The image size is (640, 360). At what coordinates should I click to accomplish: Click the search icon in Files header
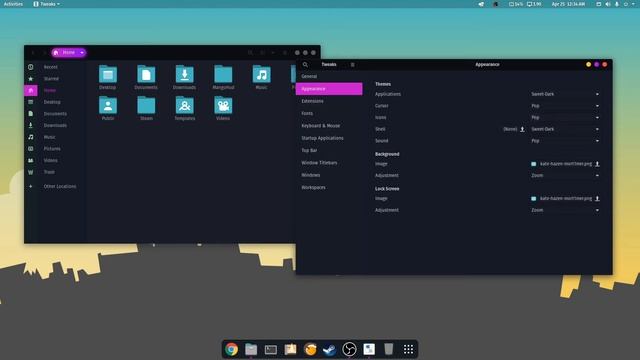pos(251,53)
